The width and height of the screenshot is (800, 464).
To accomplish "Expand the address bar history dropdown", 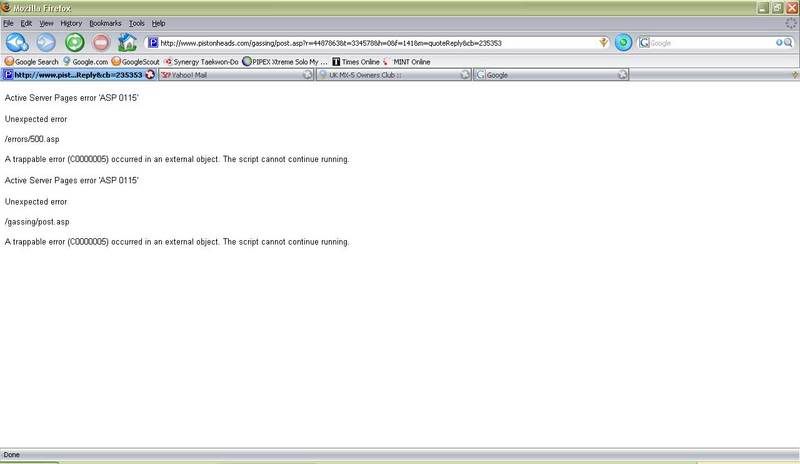I will 603,43.
